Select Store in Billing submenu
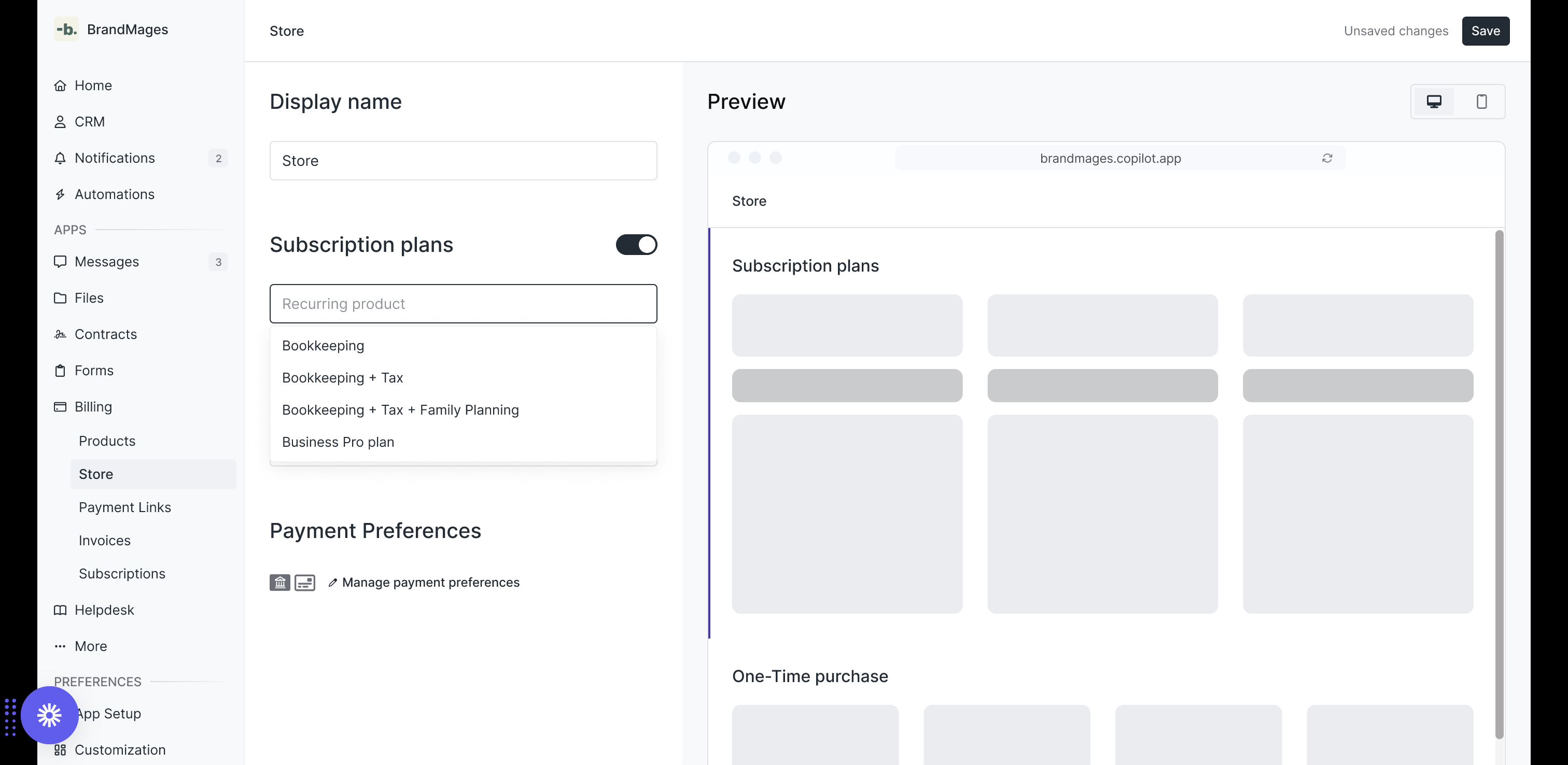 153,474
